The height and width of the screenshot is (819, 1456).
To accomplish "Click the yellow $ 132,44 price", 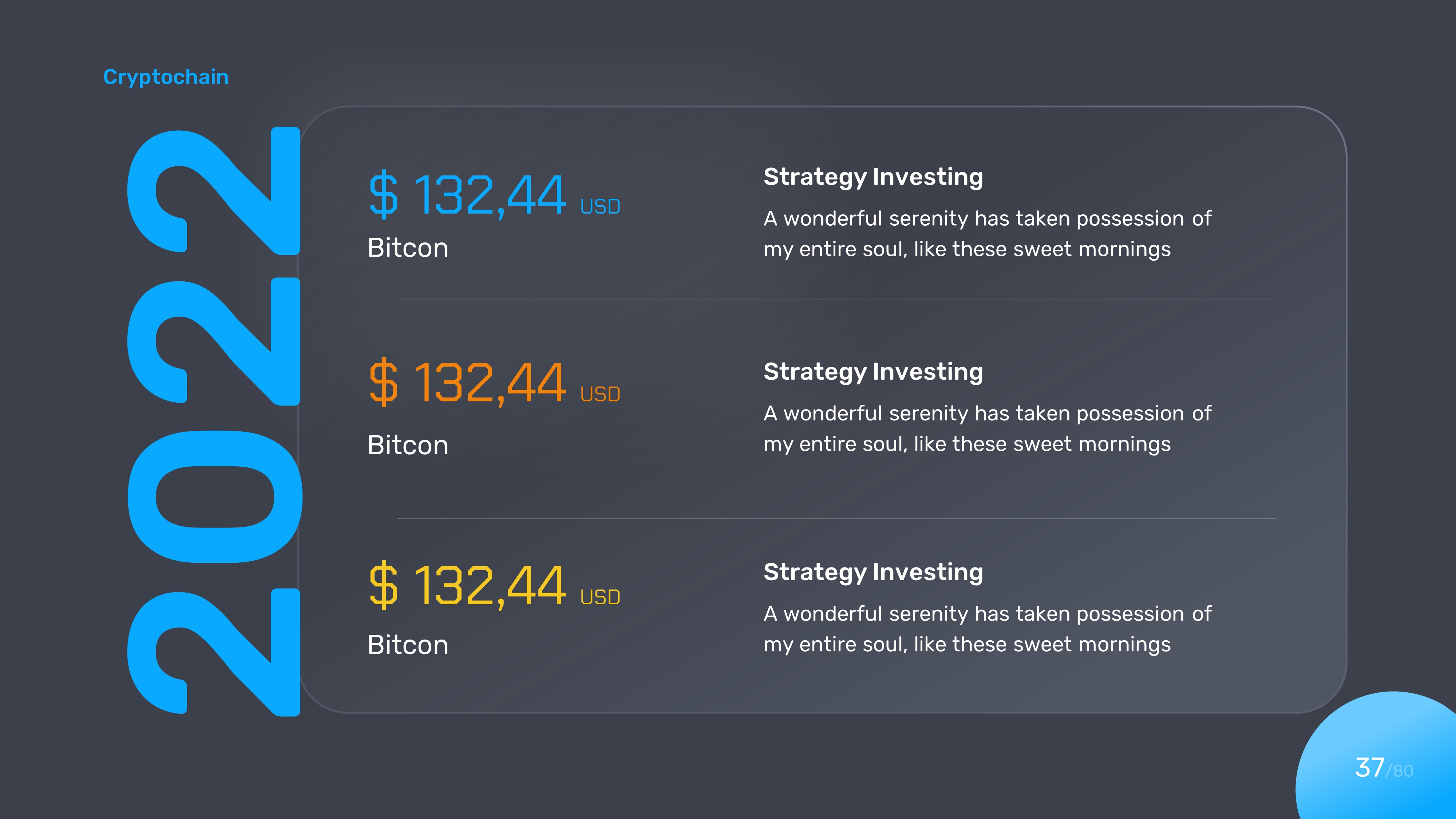I will coord(467,586).
